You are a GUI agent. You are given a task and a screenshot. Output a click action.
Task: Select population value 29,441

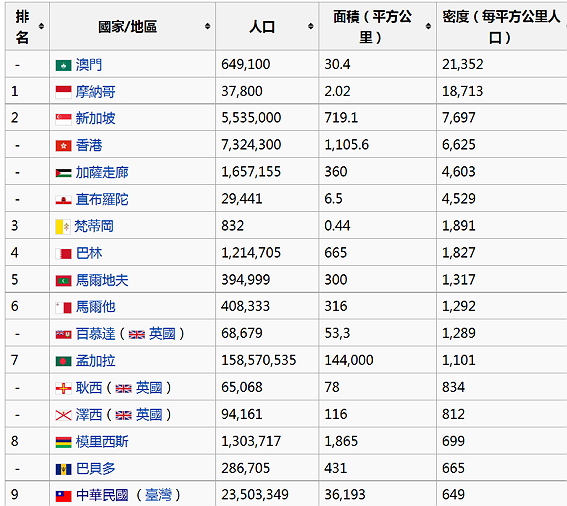click(x=242, y=199)
